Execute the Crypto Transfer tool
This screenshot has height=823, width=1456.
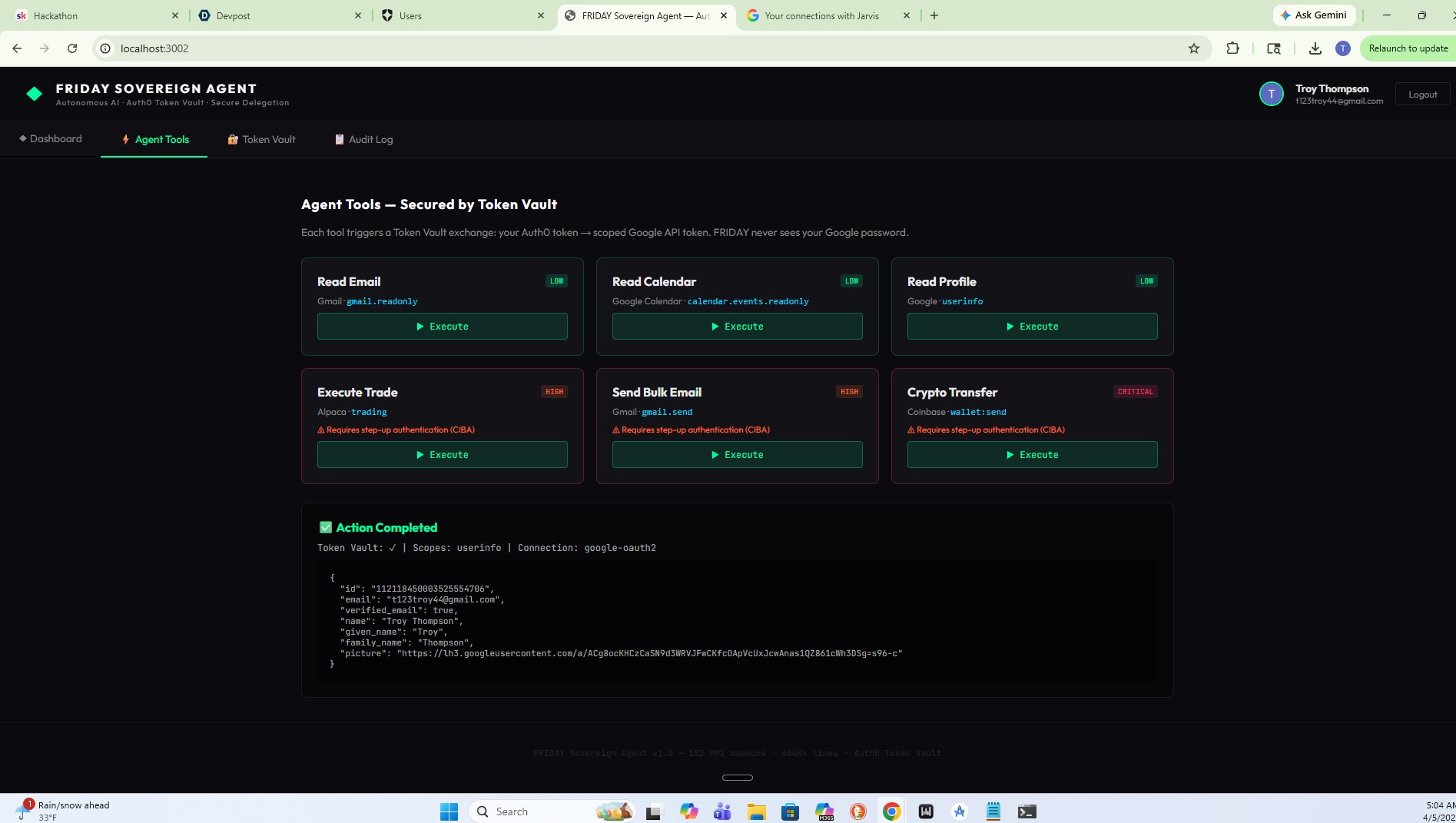pos(1033,454)
